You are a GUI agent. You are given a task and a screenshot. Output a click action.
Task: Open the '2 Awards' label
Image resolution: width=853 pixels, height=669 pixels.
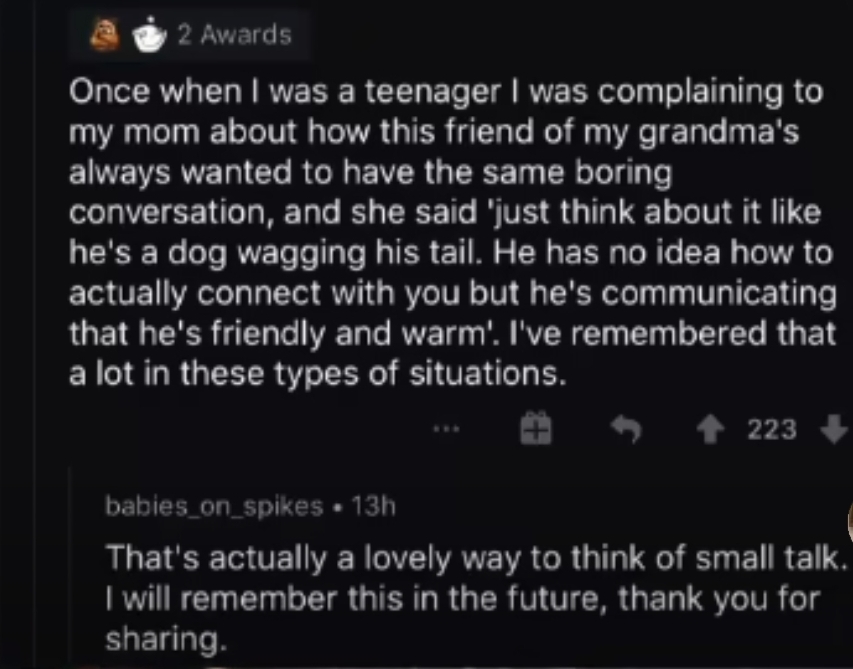[x=234, y=35]
